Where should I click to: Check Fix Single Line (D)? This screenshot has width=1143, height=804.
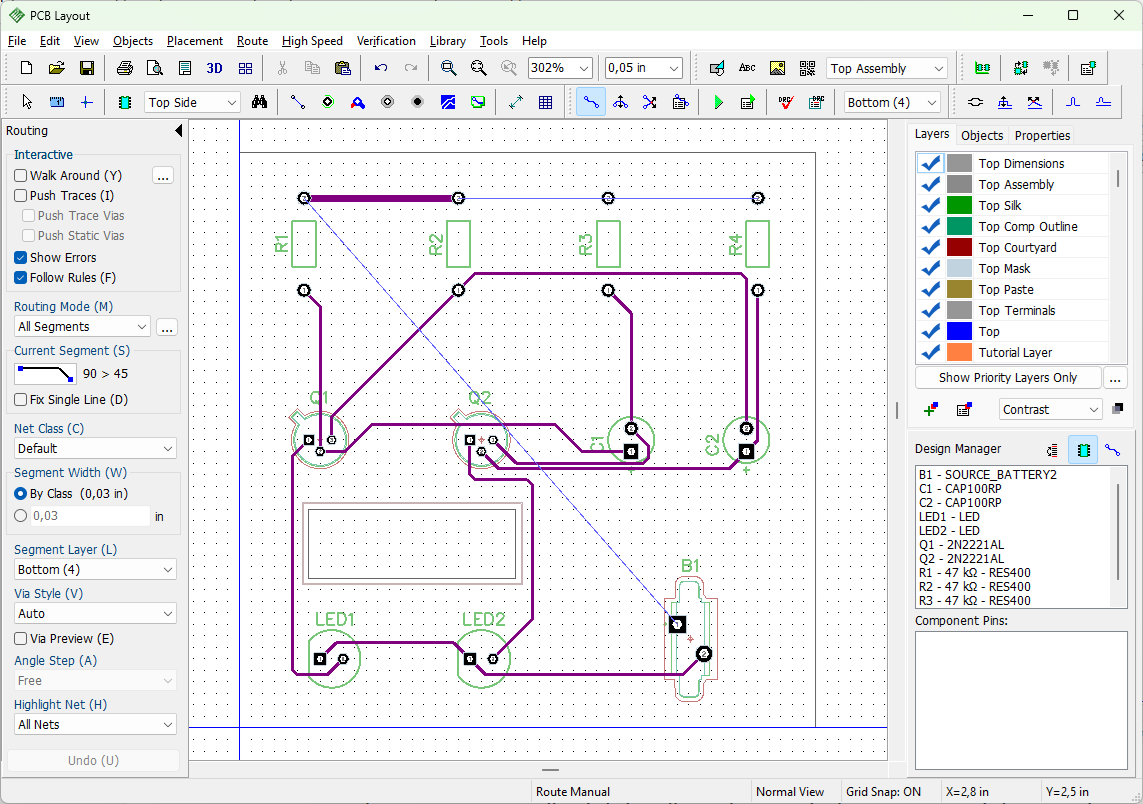20,399
